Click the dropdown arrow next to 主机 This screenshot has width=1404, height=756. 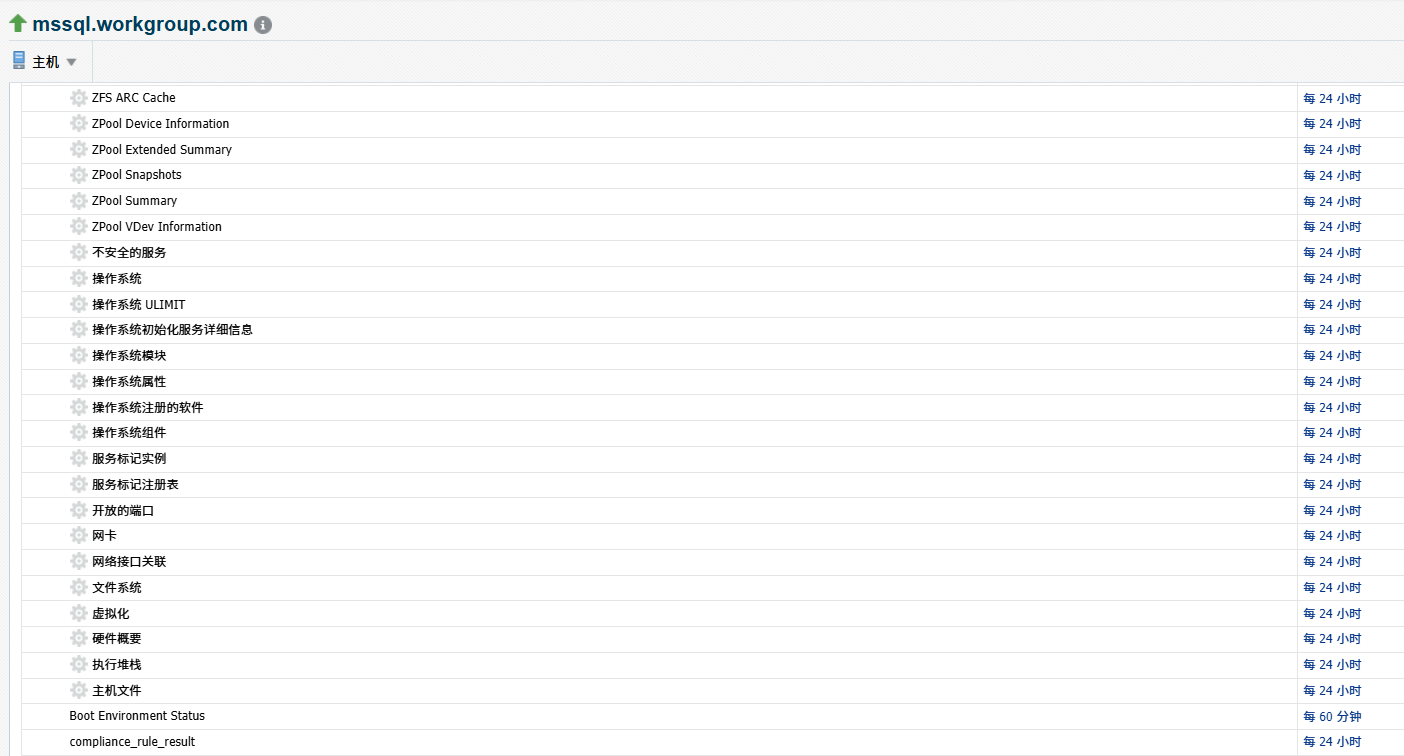(x=71, y=62)
